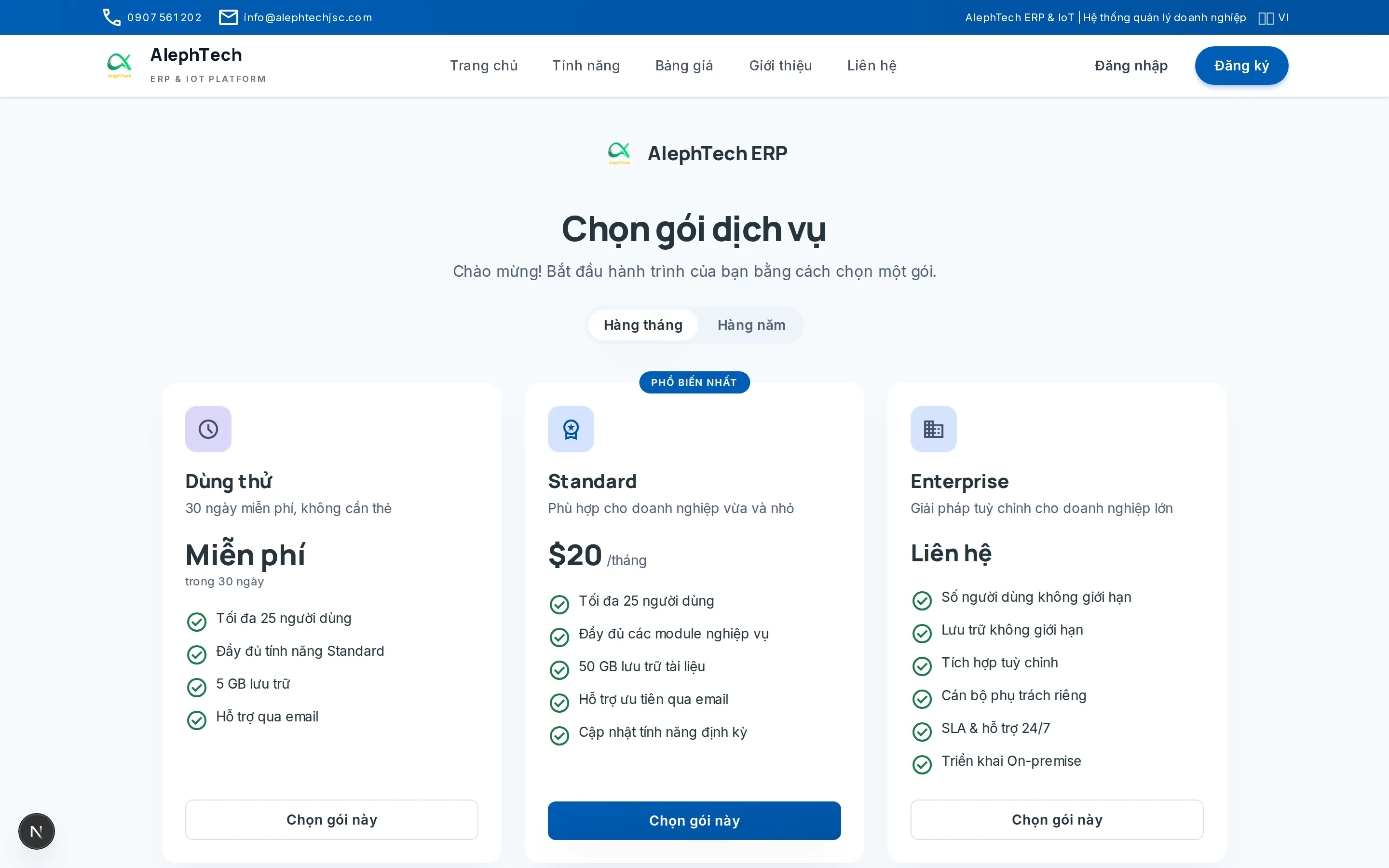Click "Phù hợp cho doanh nghiệp vừa và nhỏ"
This screenshot has width=1389, height=868.
click(671, 508)
